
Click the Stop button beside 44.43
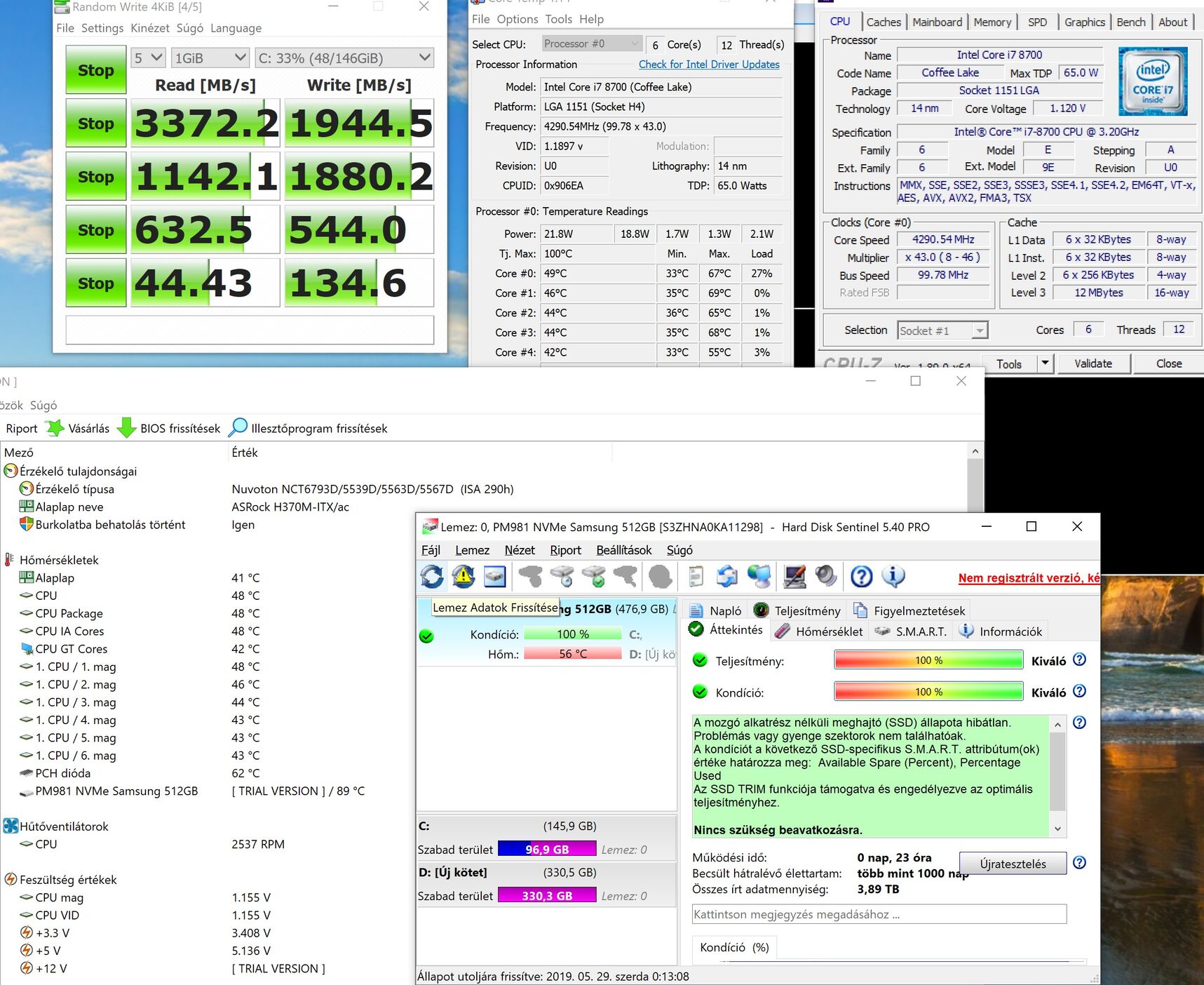[x=96, y=283]
